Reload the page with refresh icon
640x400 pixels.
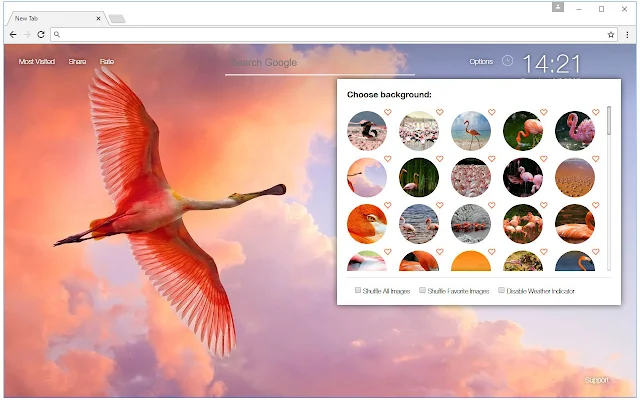click(x=41, y=35)
